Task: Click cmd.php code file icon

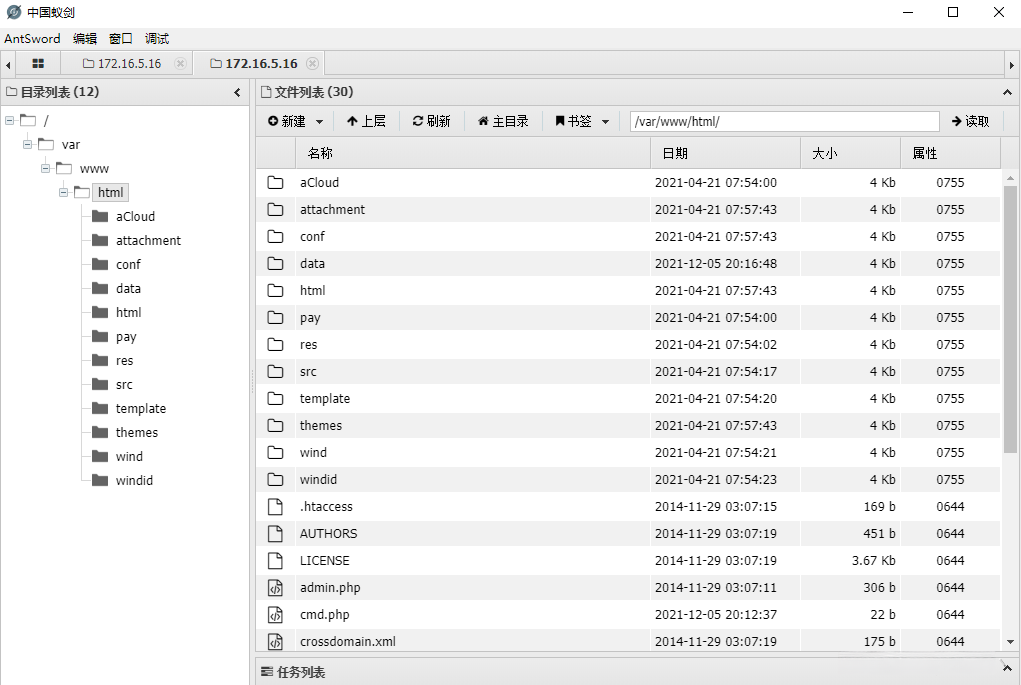Action: (275, 615)
